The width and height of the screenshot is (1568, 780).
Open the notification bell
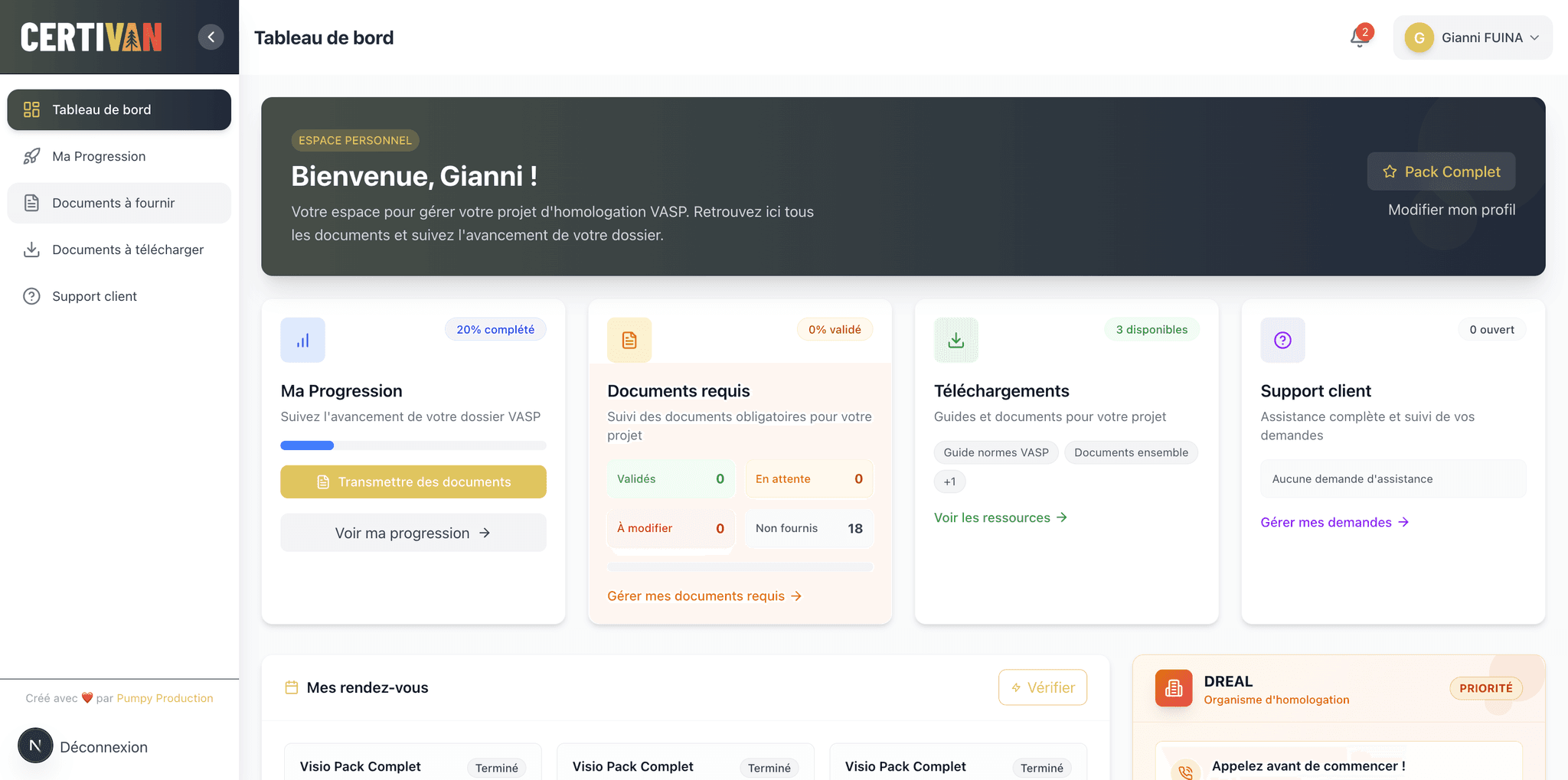[1357, 37]
